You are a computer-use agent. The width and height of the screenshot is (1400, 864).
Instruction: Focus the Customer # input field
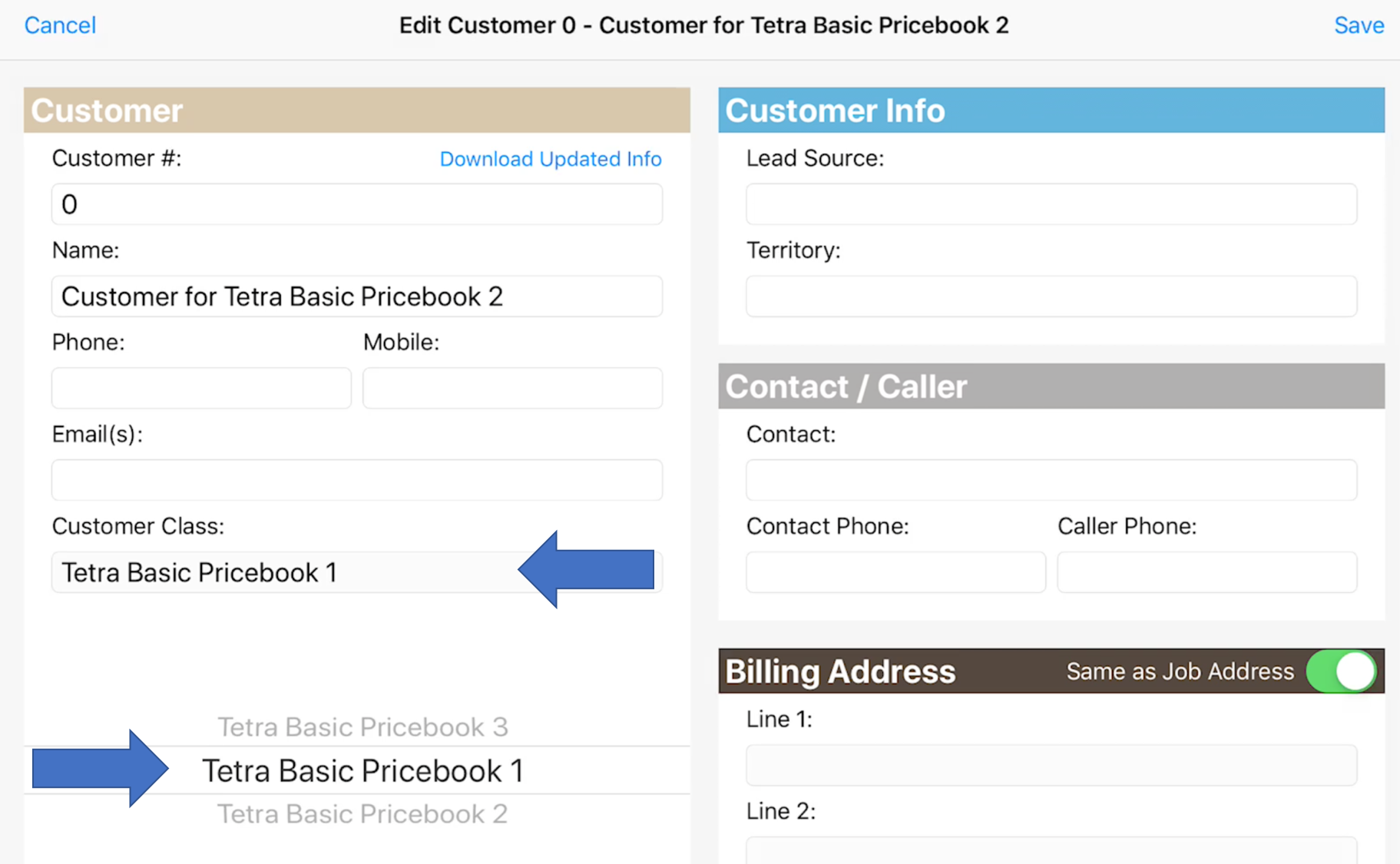point(357,204)
